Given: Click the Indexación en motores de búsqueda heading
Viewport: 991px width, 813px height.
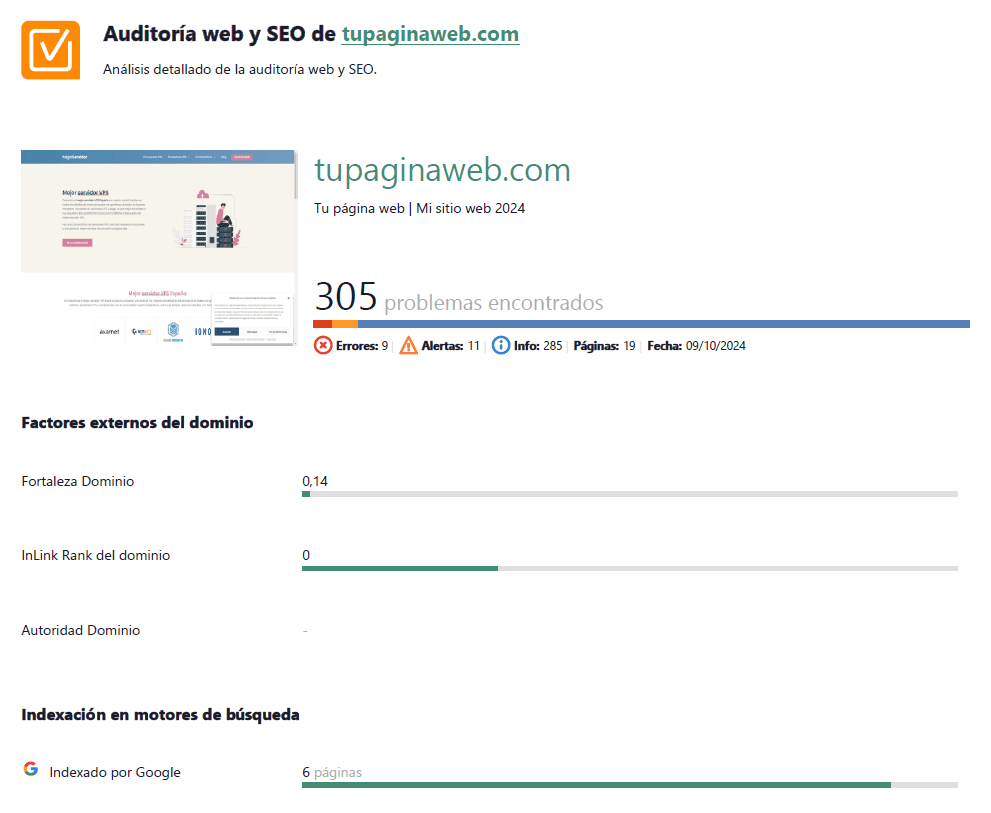Looking at the screenshot, I should coord(160,715).
